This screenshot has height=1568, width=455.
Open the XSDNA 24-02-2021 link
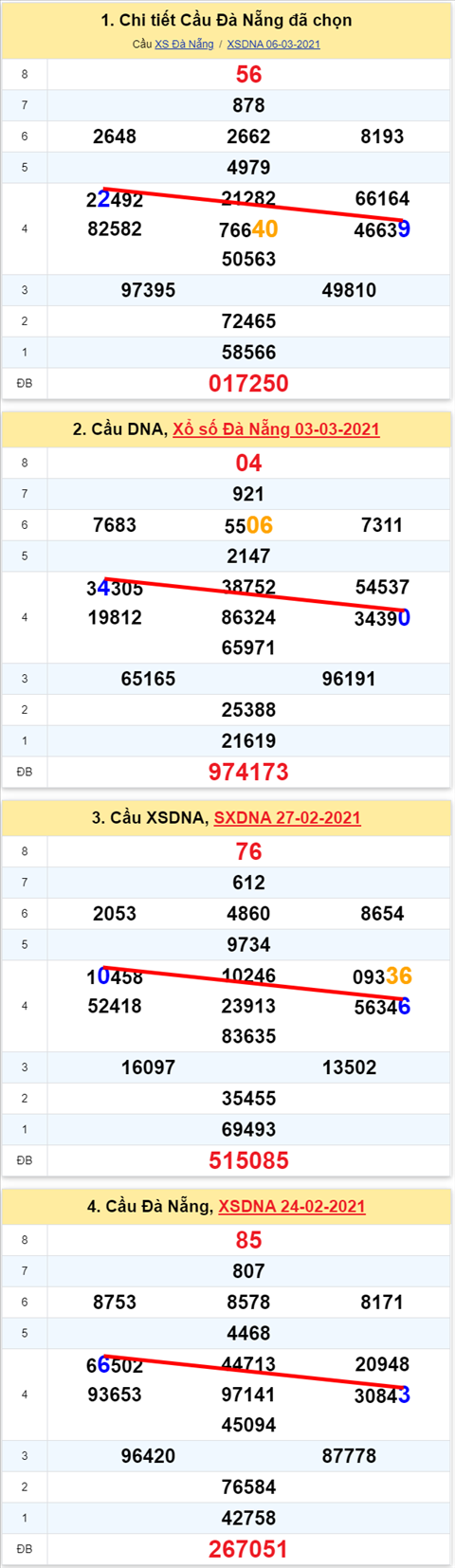coord(292,1207)
